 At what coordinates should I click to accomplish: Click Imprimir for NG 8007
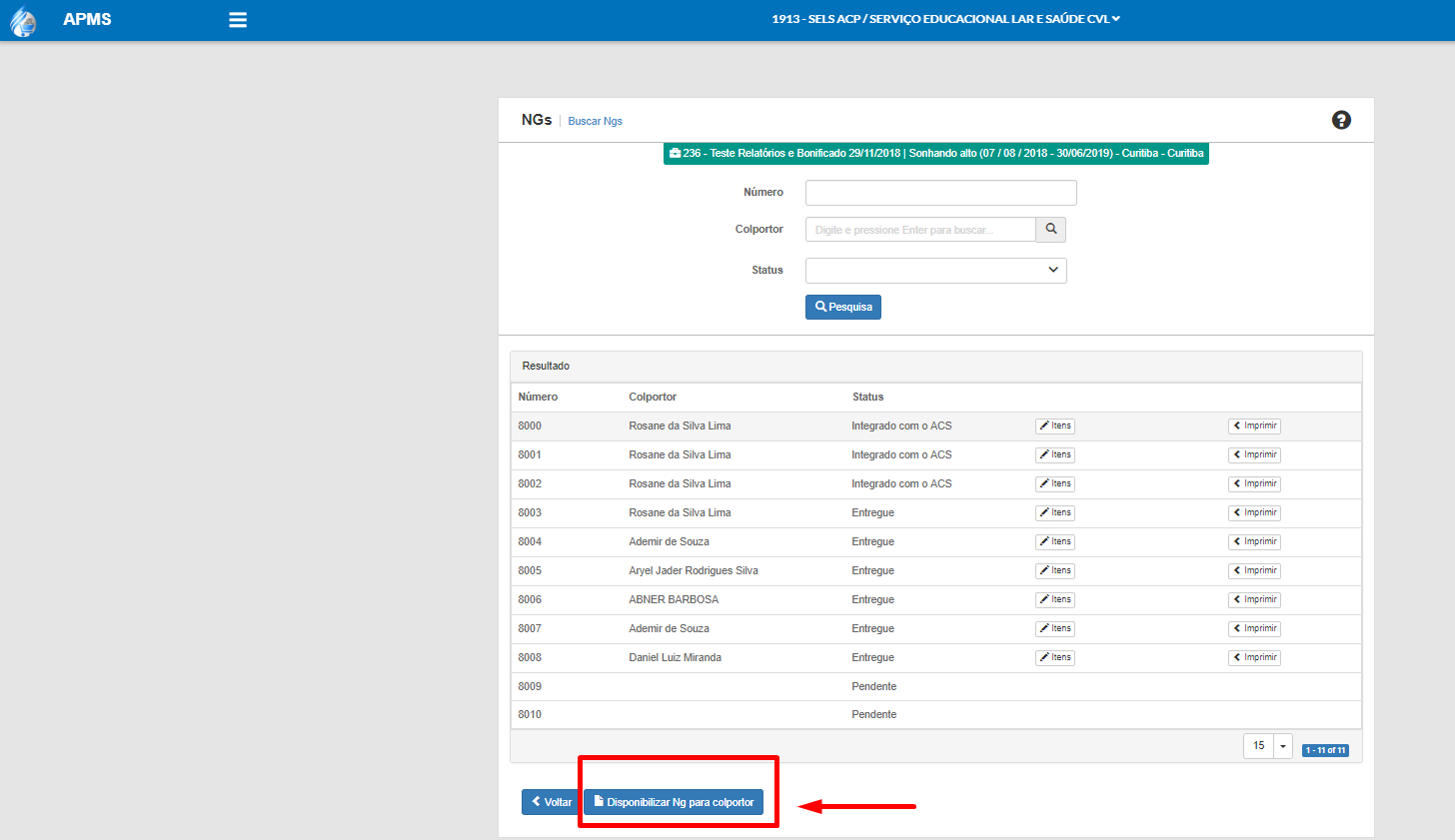coord(1254,628)
